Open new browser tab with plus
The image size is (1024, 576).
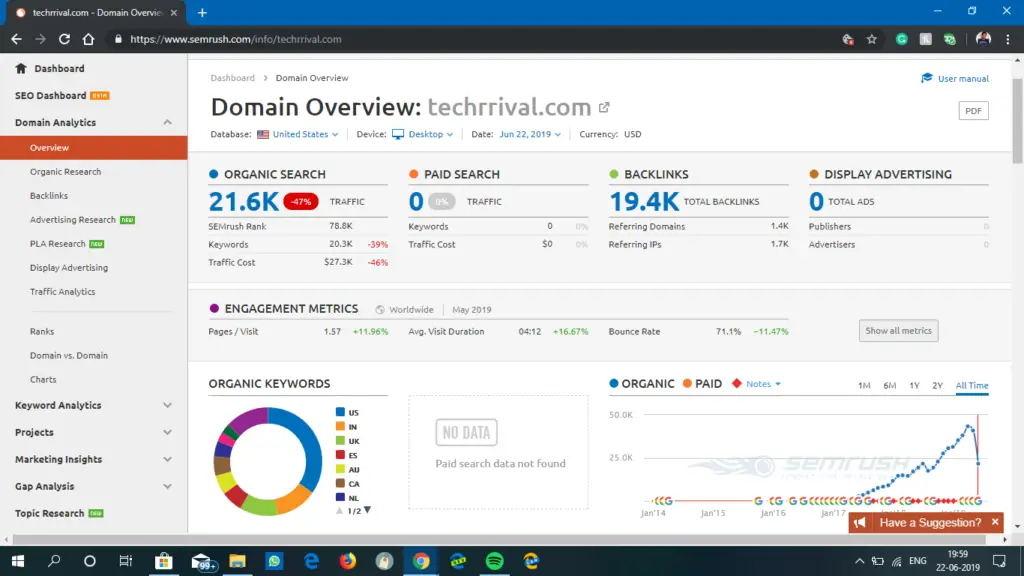tap(202, 12)
